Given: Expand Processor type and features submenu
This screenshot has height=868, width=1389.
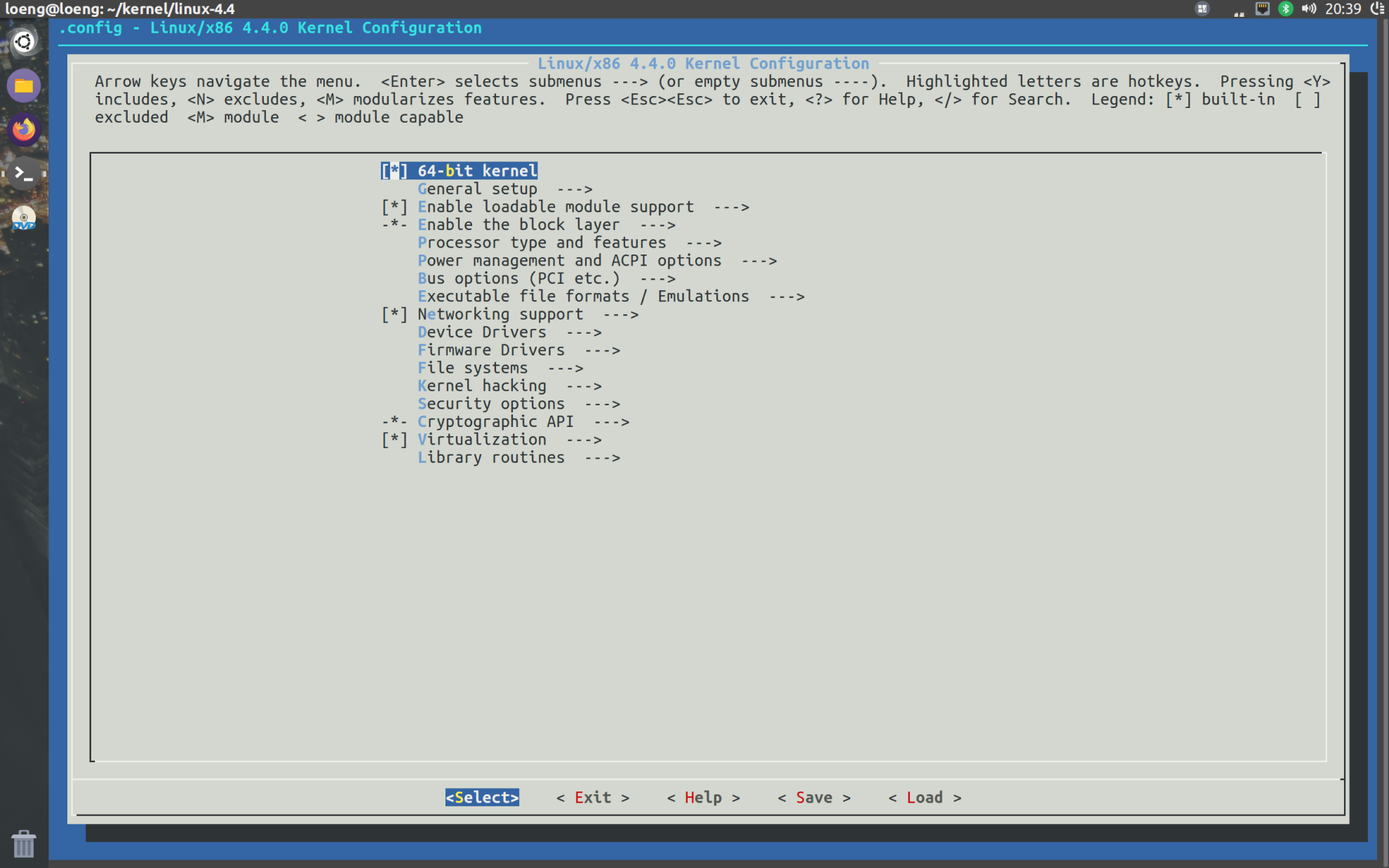Looking at the screenshot, I should coord(568,243).
